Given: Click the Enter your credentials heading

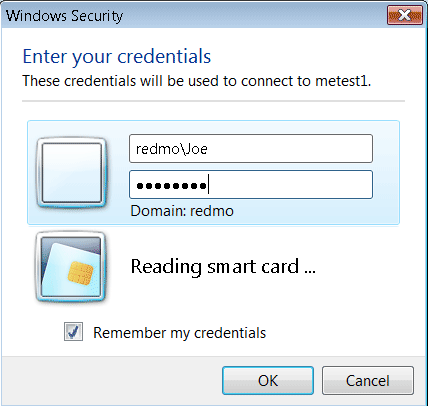Looking at the screenshot, I should coord(117,56).
